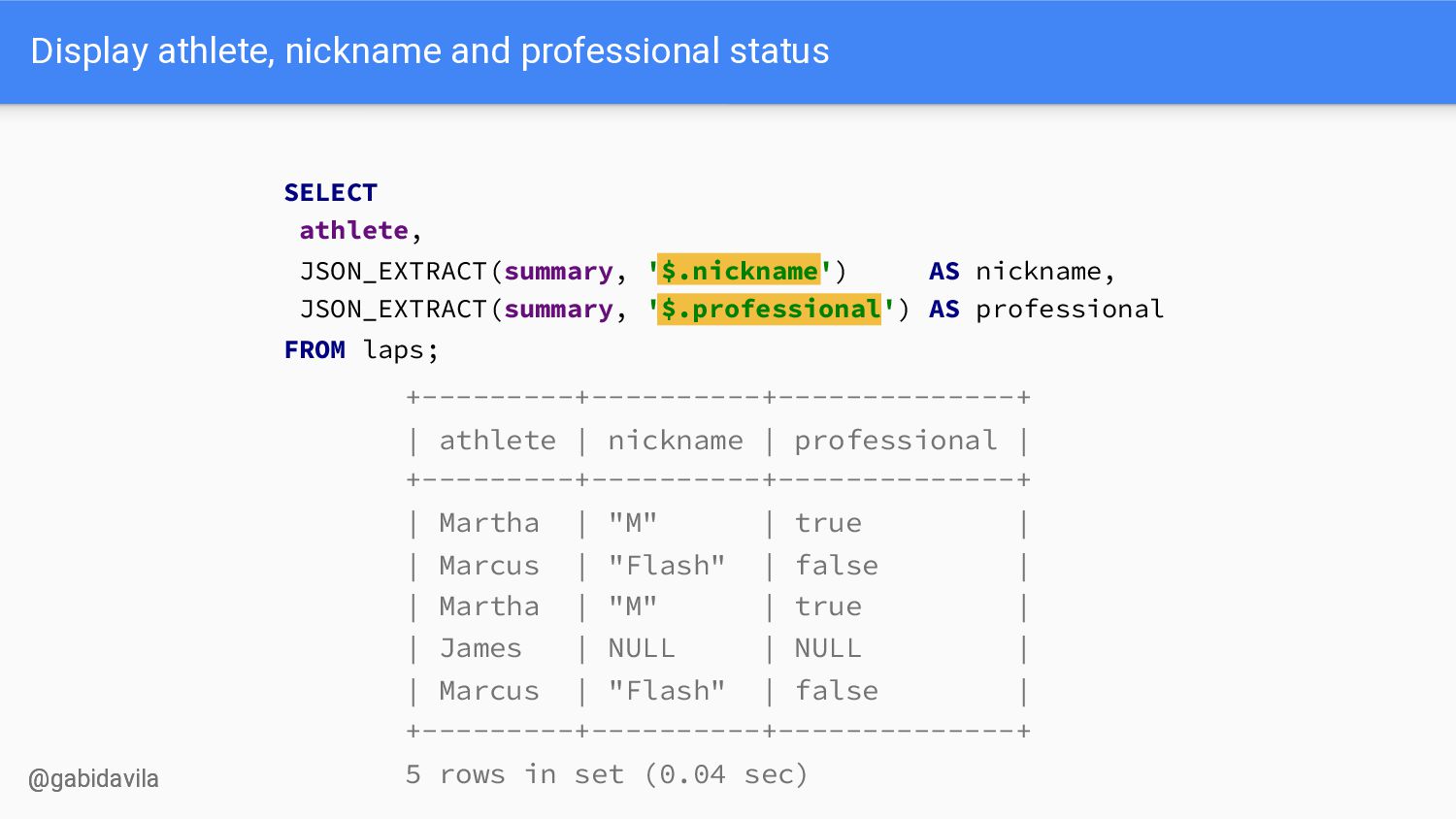Click '5 rows in set (0.04 sec)'
This screenshot has width=1456, height=819.
(607, 774)
